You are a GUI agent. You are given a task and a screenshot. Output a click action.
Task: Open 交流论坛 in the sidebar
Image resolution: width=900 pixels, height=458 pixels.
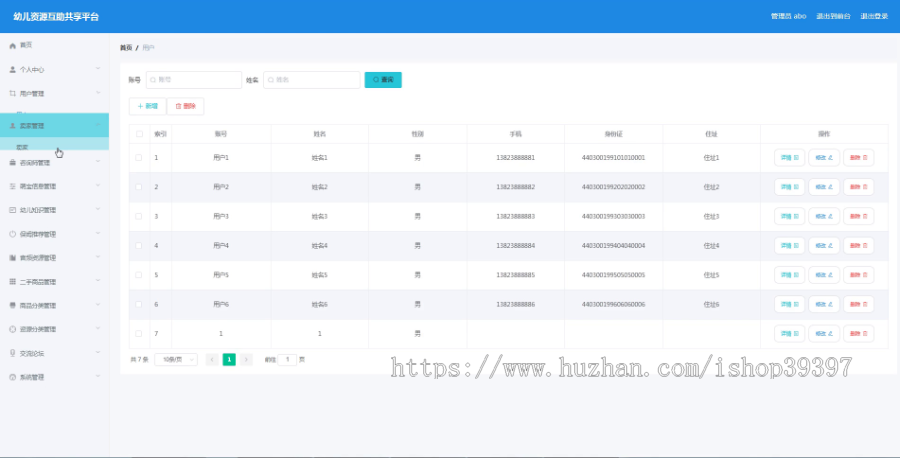point(55,354)
